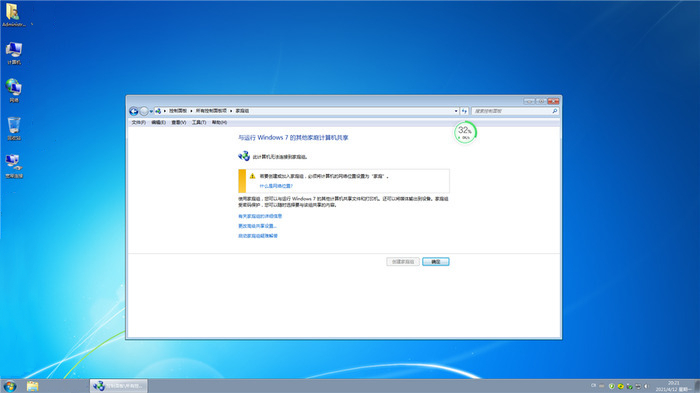
Task: Click the homegroup troubleshooter link
Action: tap(258, 236)
